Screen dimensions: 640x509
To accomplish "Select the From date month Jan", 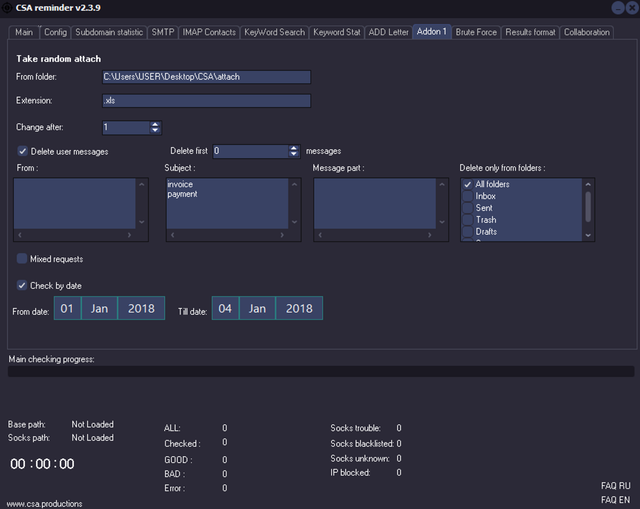I will (x=99, y=308).
